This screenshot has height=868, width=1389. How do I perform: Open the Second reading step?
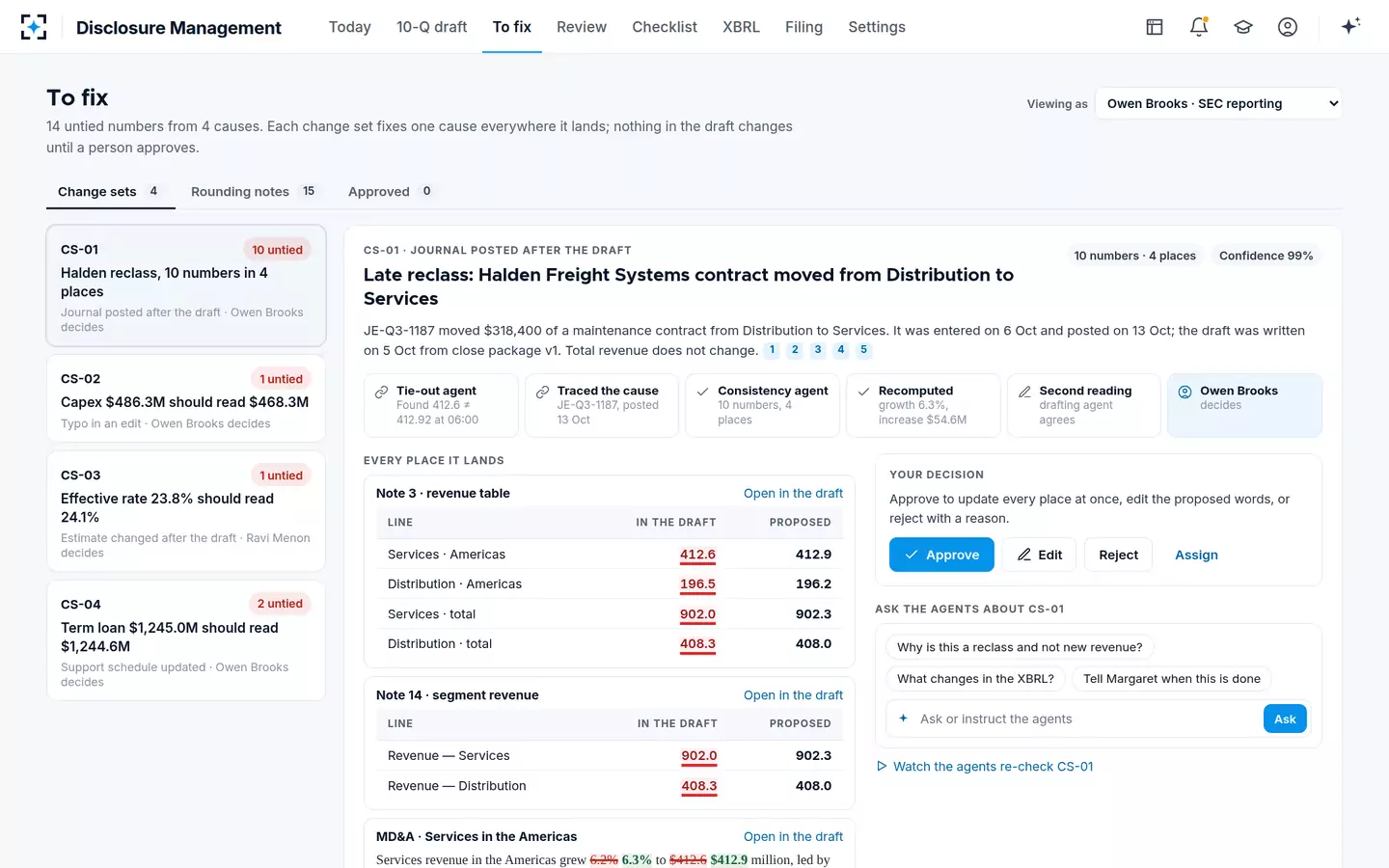tap(1084, 405)
